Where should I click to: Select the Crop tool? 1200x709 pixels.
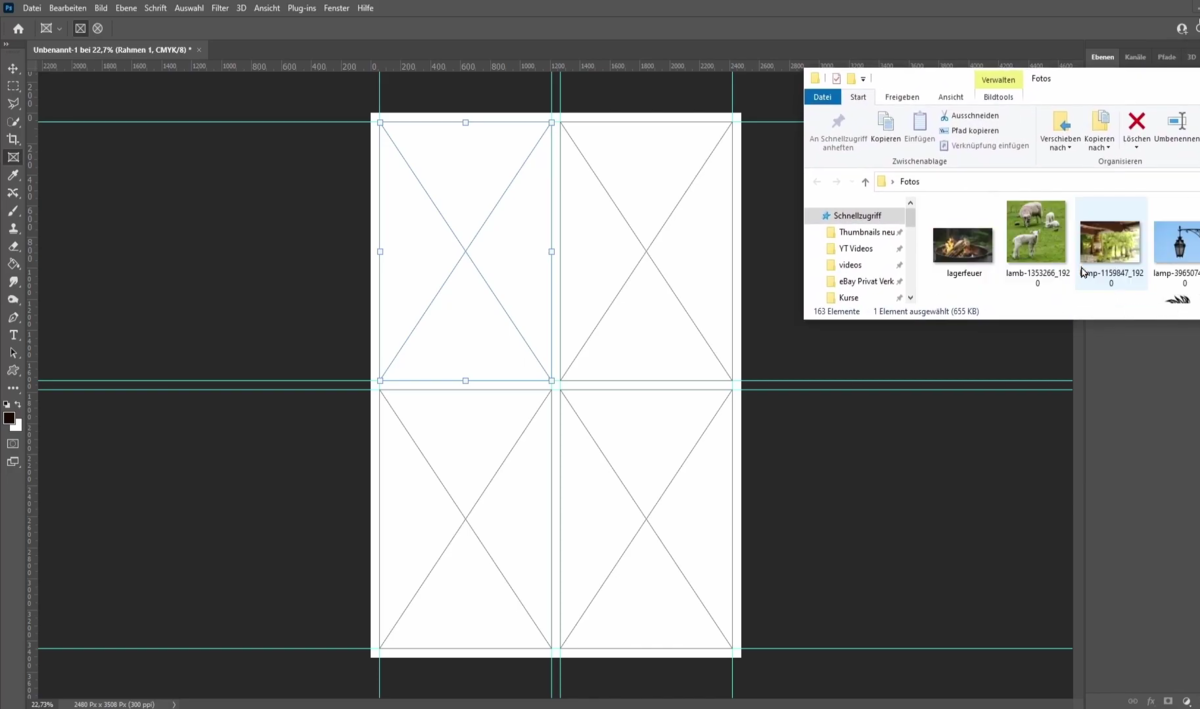[13, 140]
